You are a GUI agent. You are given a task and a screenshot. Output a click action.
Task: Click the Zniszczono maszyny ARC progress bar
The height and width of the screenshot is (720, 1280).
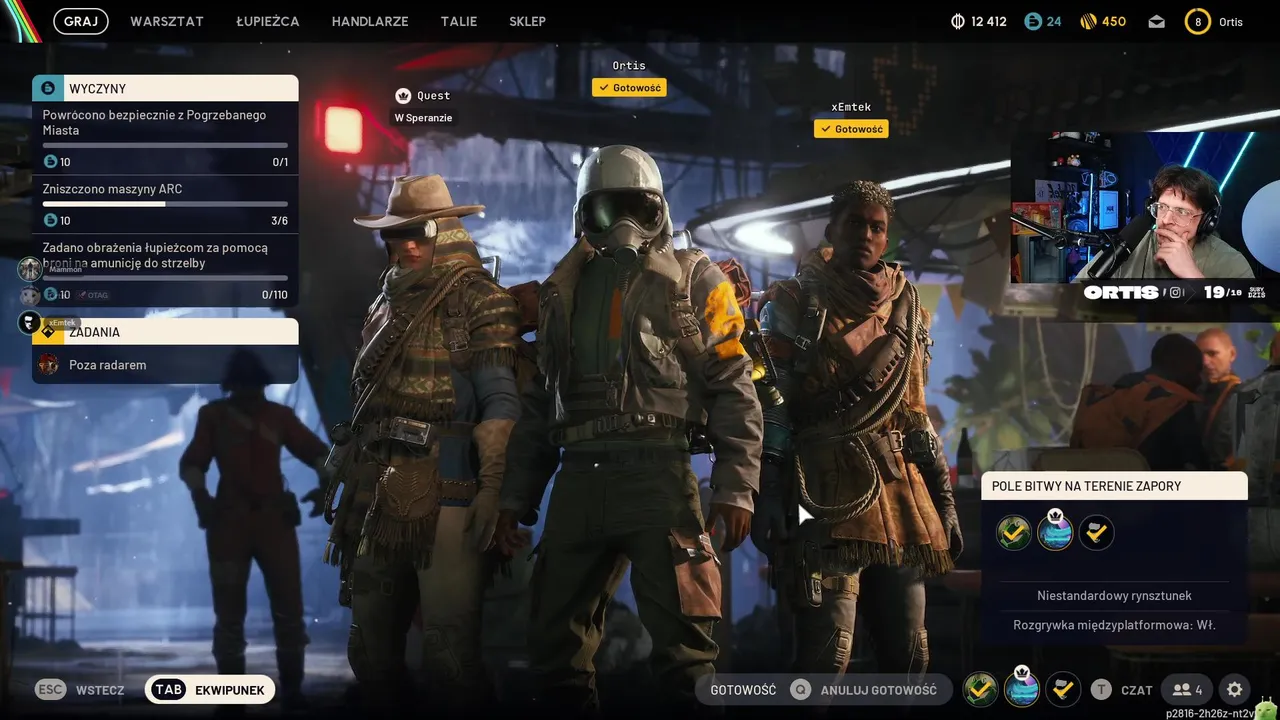[x=165, y=204]
